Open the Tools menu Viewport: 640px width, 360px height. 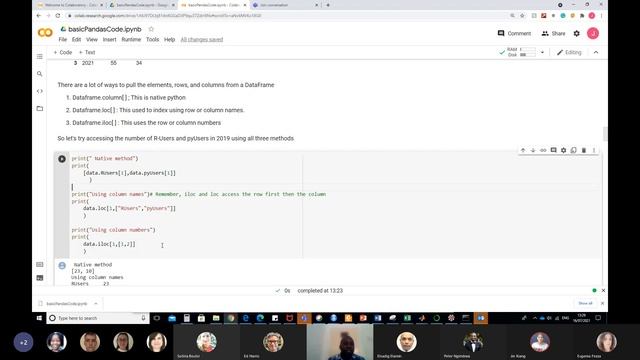(x=152, y=40)
